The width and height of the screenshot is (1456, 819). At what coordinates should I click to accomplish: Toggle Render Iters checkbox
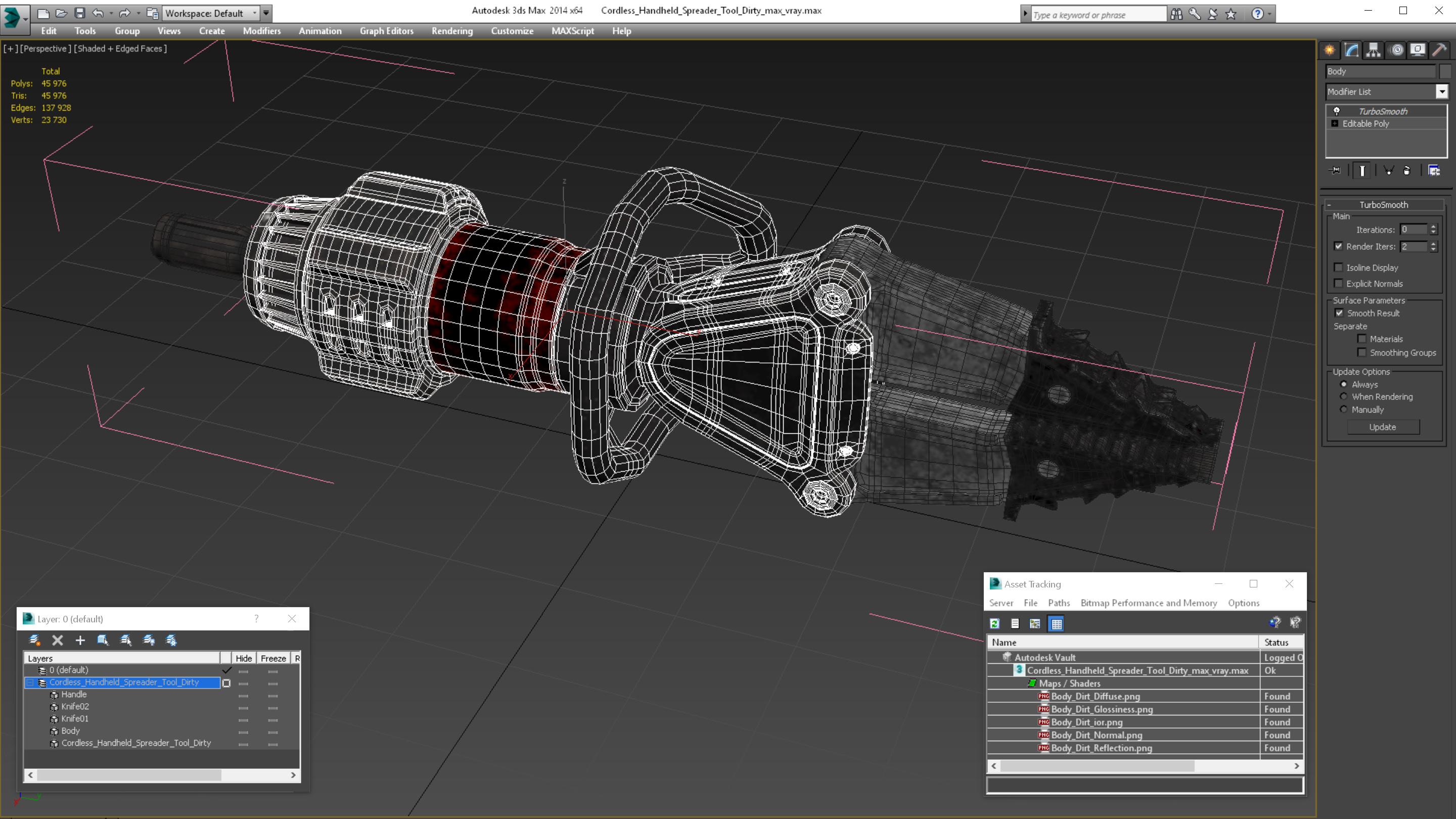[x=1338, y=246]
